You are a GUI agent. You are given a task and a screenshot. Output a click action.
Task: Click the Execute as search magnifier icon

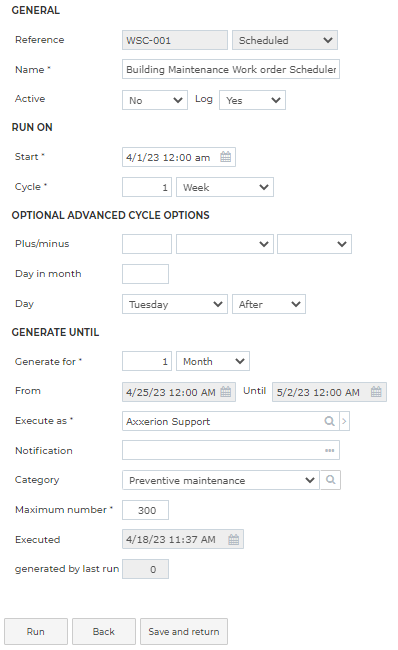[329, 421]
